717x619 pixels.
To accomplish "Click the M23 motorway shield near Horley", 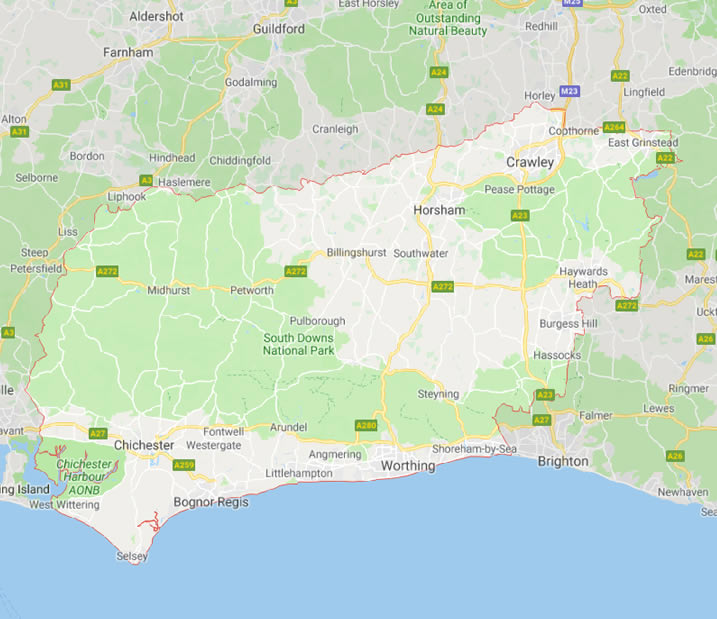I will (x=569, y=91).
